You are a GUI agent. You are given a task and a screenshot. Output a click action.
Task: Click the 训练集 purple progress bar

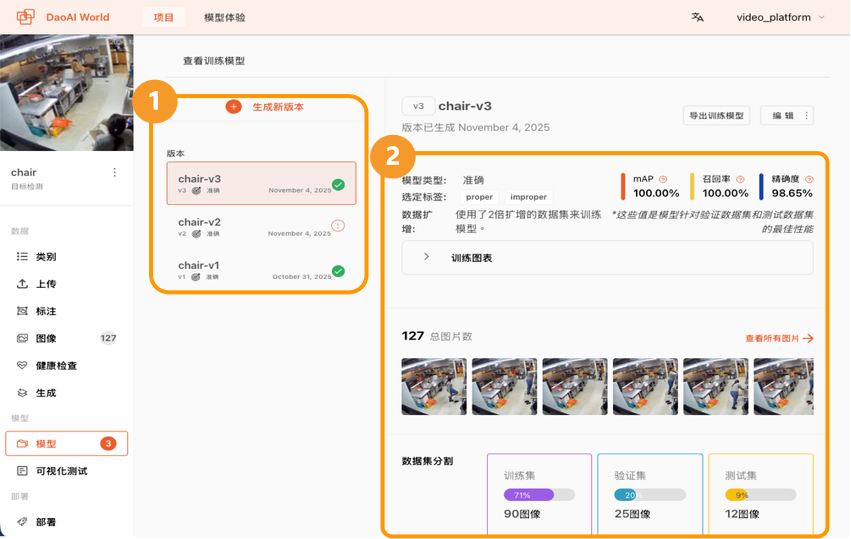[538, 494]
